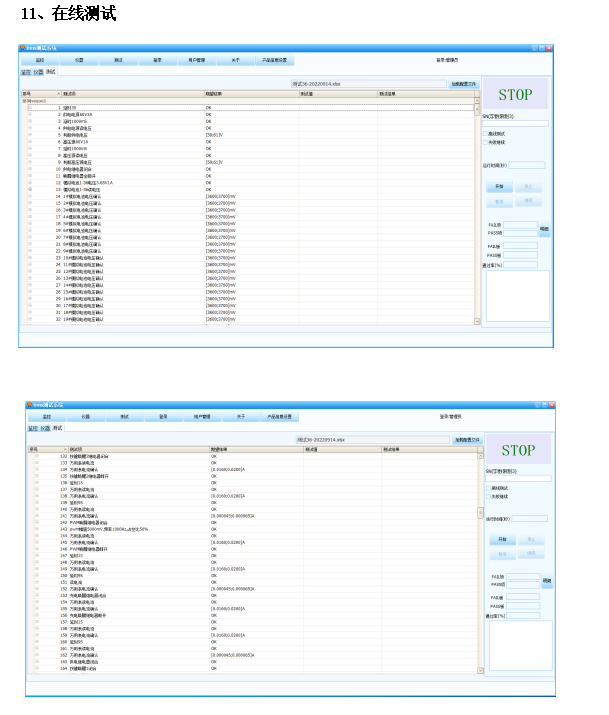Open 监控 toolbar item in upper window
This screenshot has width=609, height=715.
coord(40,60)
